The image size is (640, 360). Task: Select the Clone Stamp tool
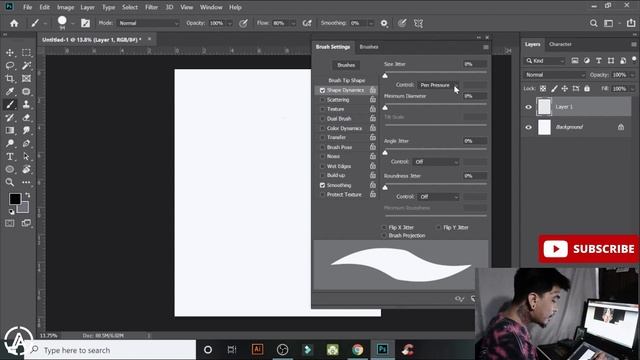point(27,104)
